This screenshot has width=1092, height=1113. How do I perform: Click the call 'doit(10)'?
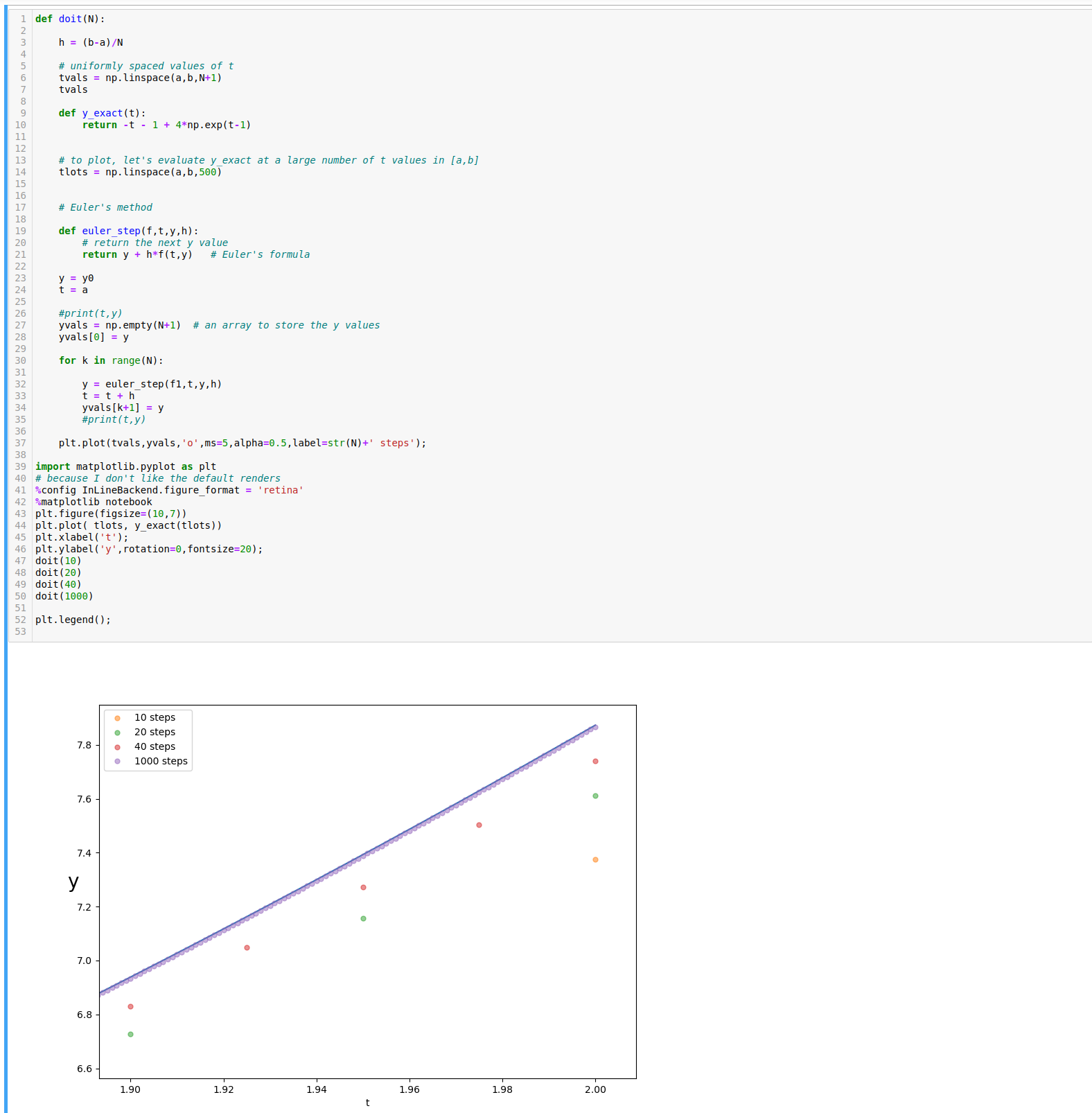(58, 561)
